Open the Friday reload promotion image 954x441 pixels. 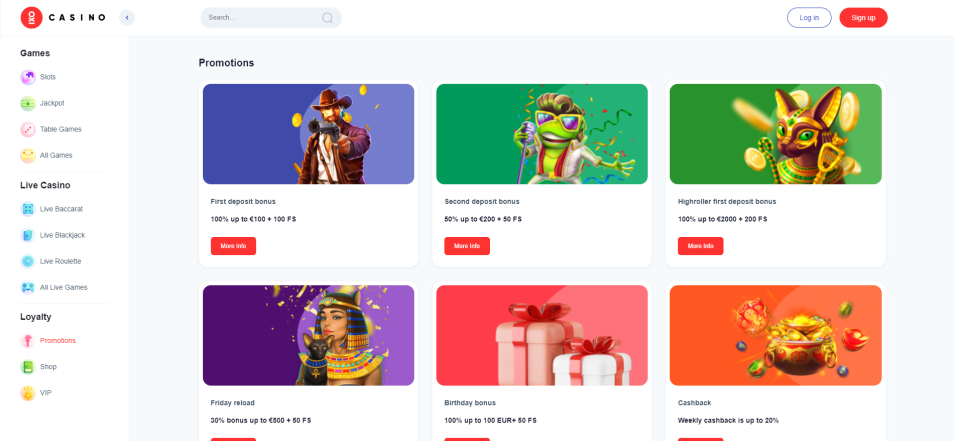click(x=308, y=335)
